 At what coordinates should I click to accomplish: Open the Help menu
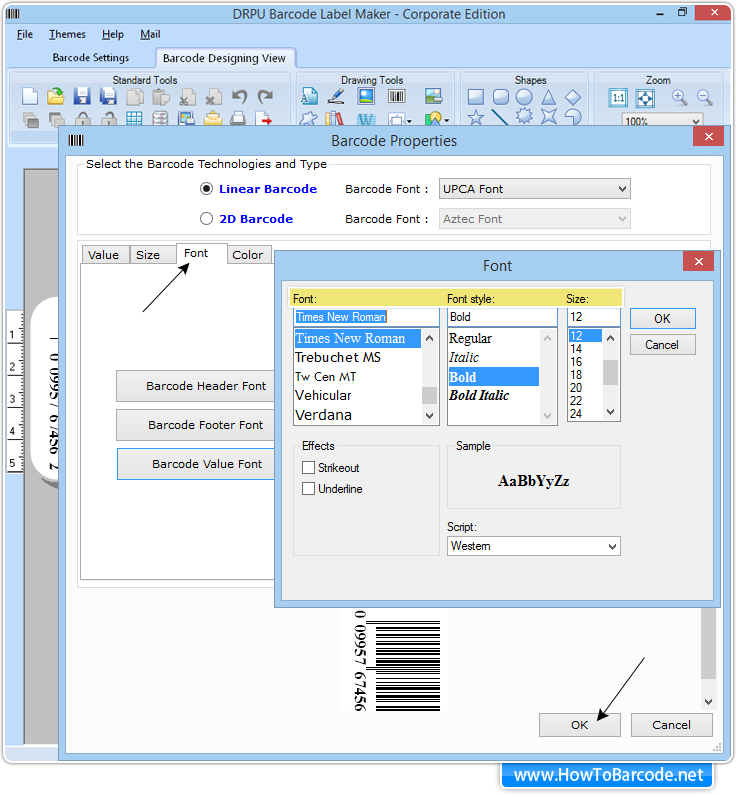tap(113, 34)
